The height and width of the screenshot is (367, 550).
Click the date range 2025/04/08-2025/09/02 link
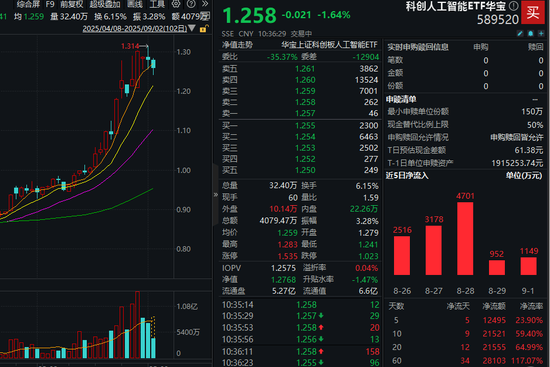[x=135, y=28]
